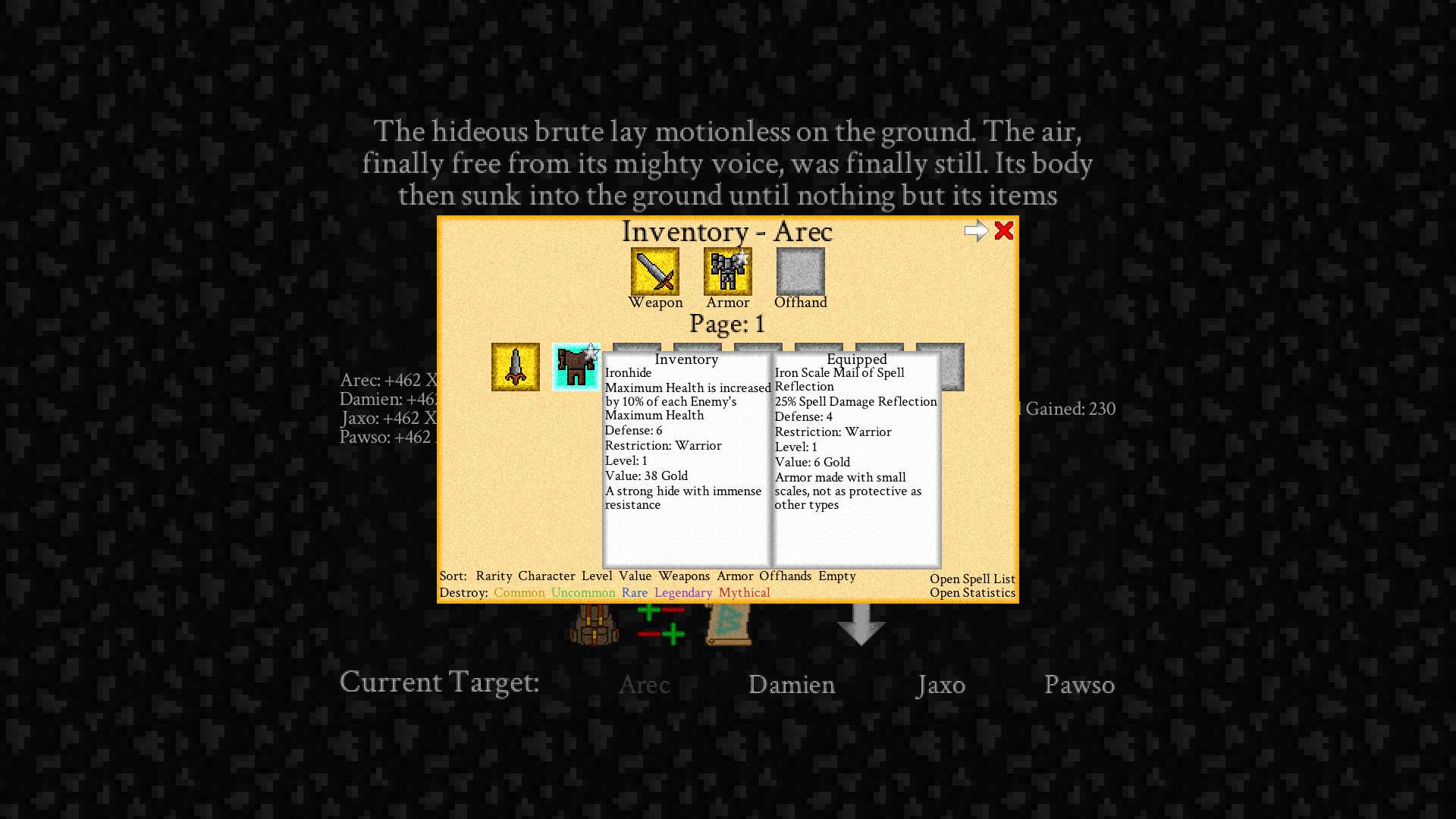Select Arec character at bottom bar
The width and height of the screenshot is (1456, 819).
643,684
